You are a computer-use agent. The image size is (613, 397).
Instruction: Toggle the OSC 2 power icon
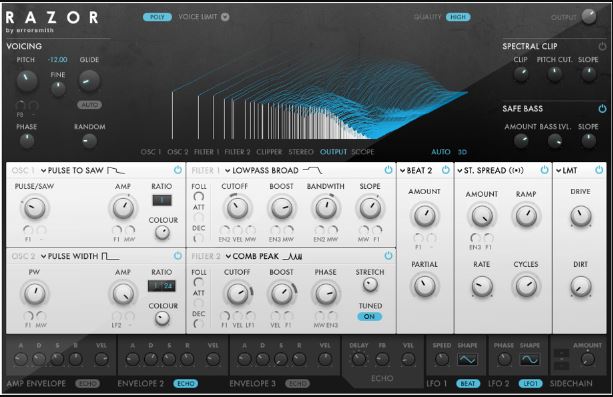coord(177,255)
